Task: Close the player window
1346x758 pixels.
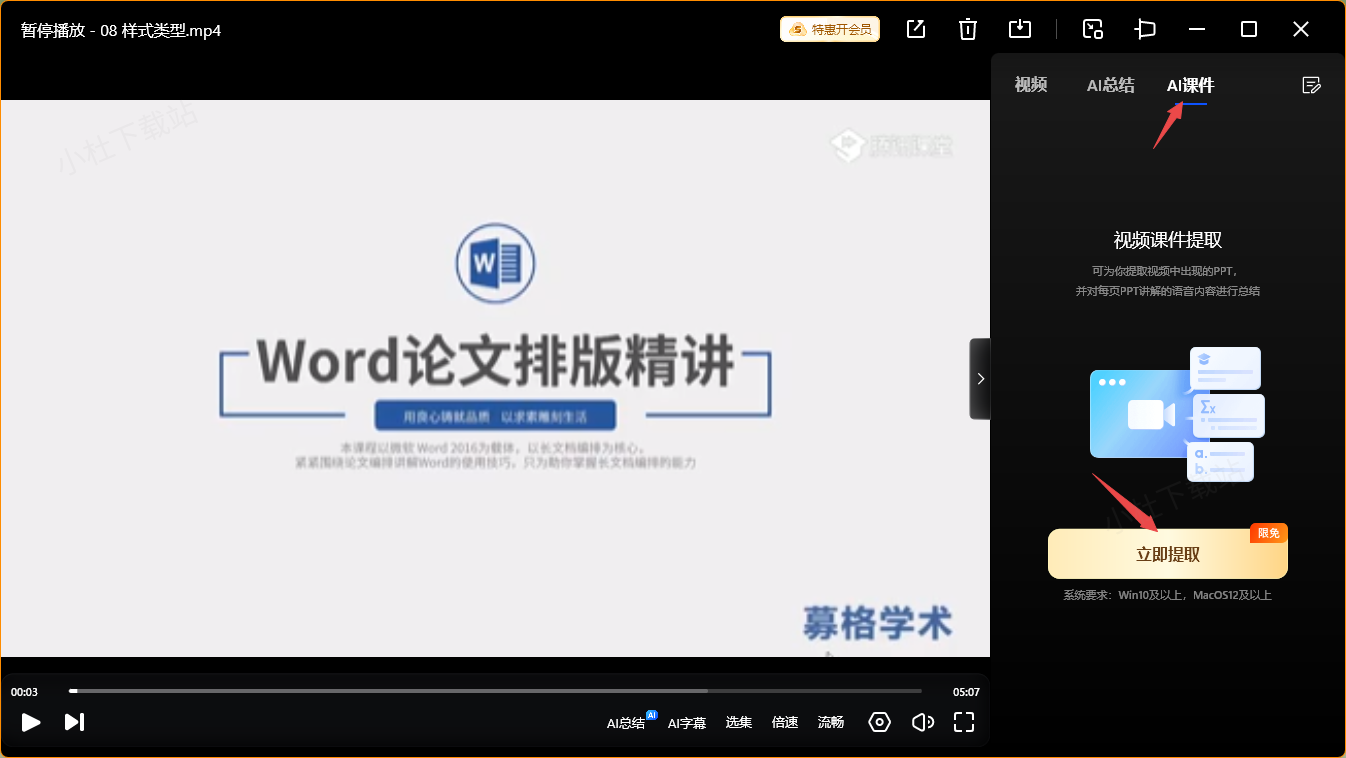Action: (x=1301, y=29)
